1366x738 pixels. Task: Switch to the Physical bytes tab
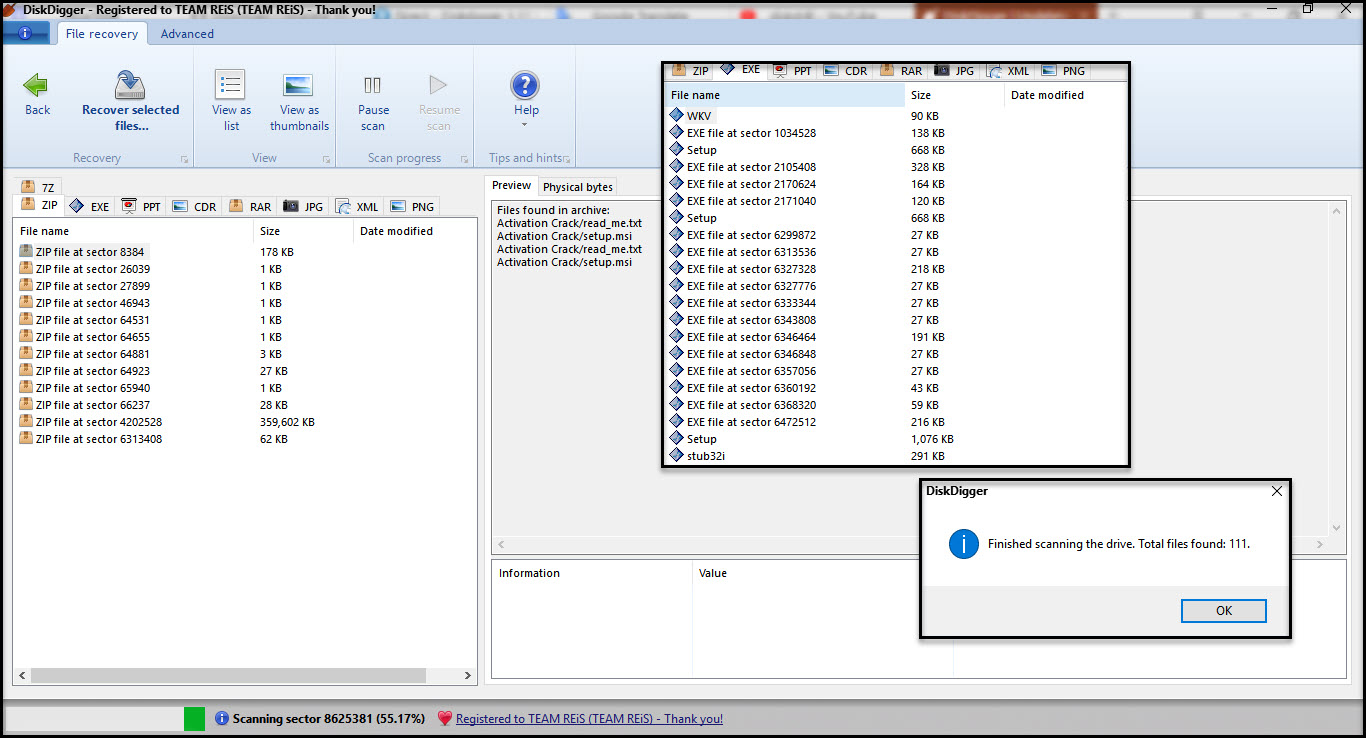click(x=577, y=187)
